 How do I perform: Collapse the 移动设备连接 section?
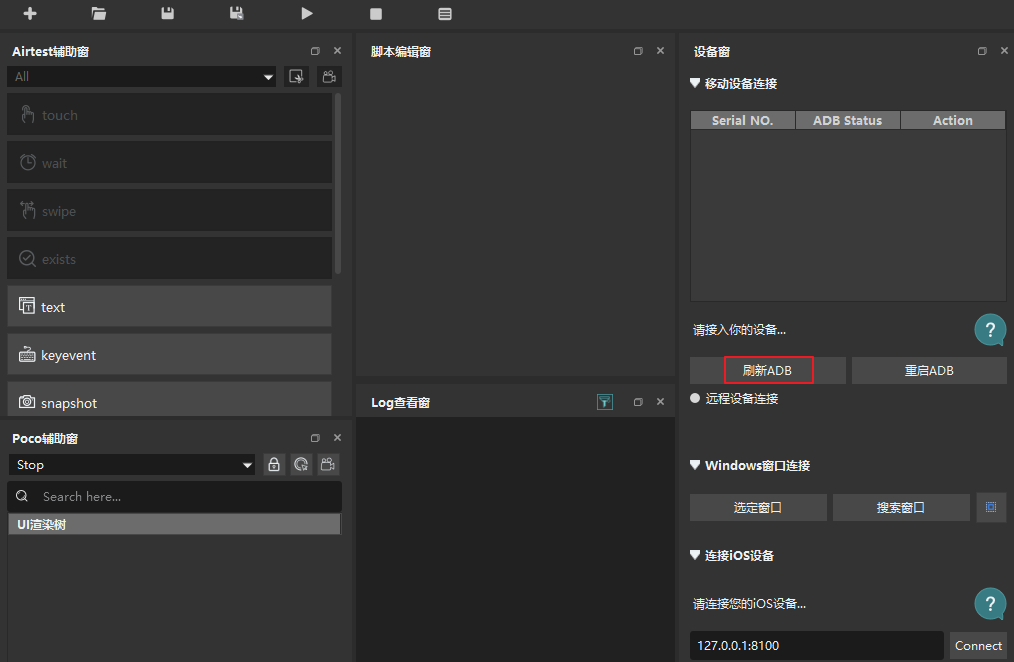pos(696,84)
